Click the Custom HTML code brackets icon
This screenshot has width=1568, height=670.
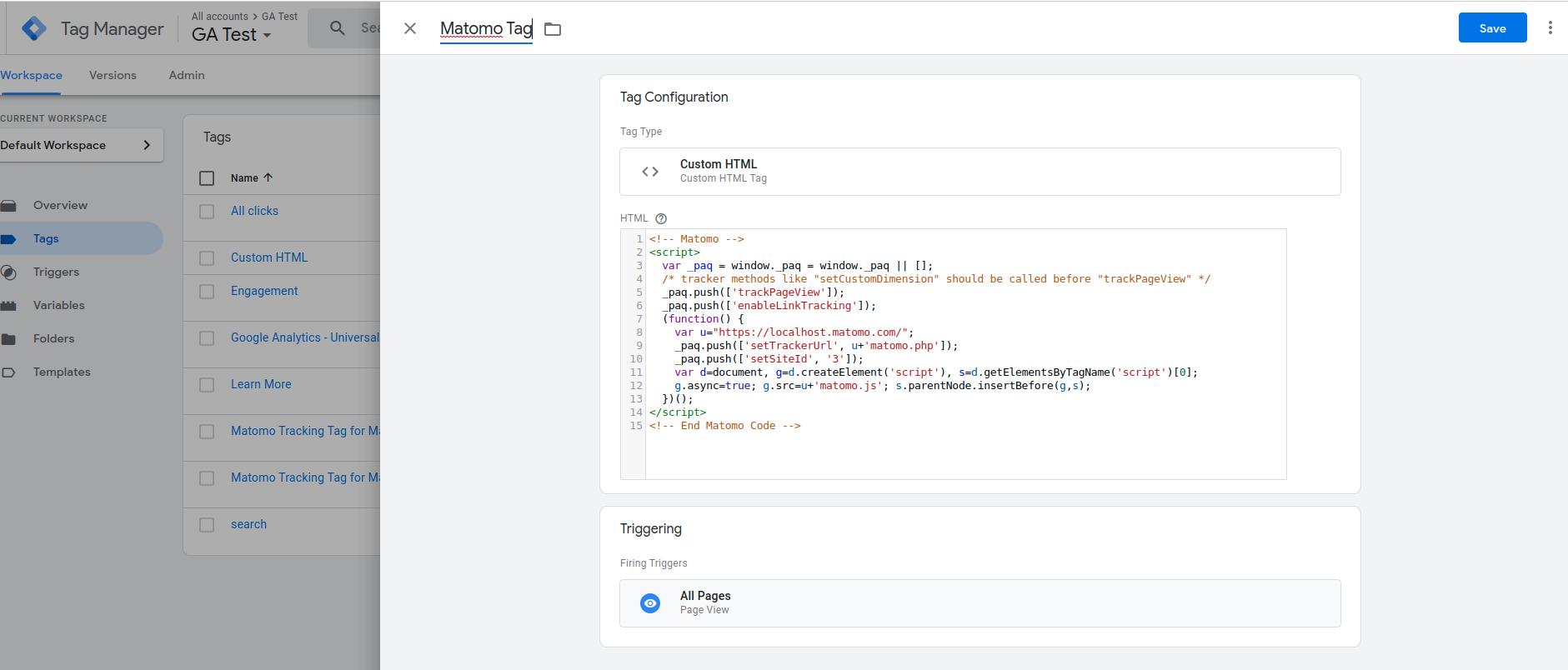[650, 172]
